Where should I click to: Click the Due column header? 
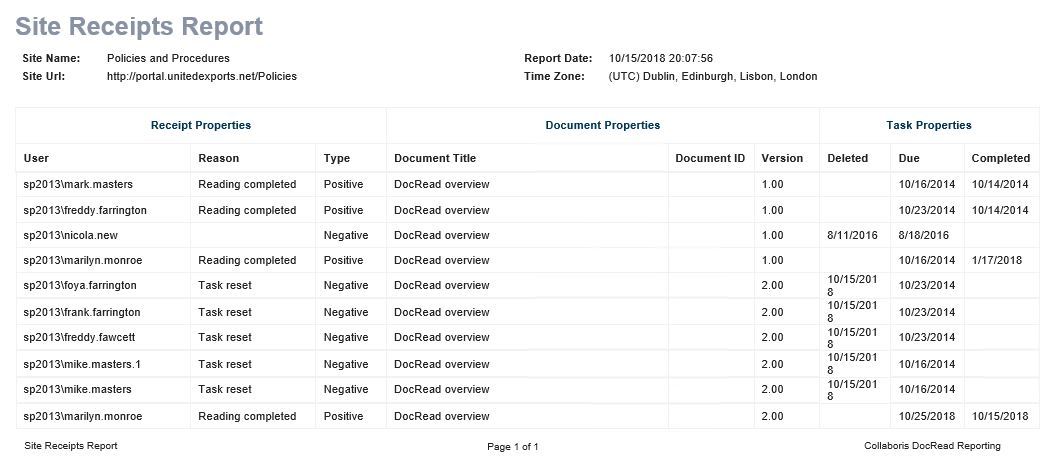pyautogui.click(x=909, y=158)
